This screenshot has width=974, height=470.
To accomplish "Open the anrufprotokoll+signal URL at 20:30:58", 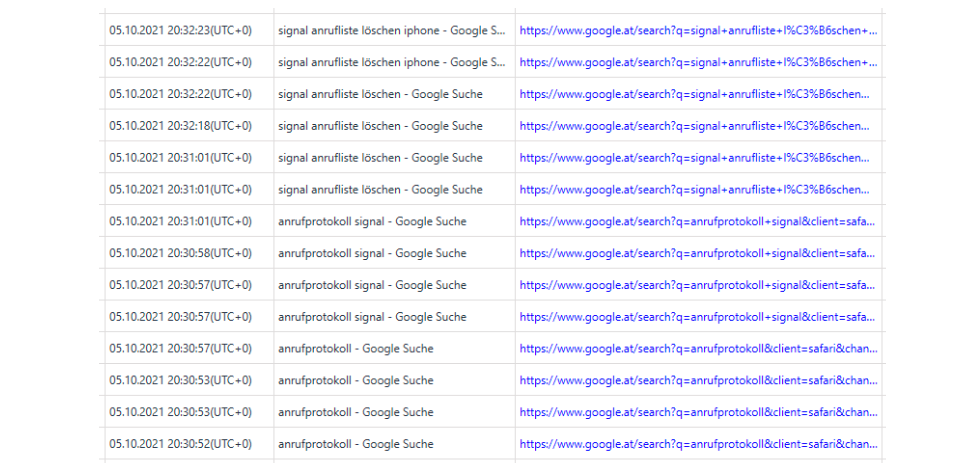I will [698, 253].
